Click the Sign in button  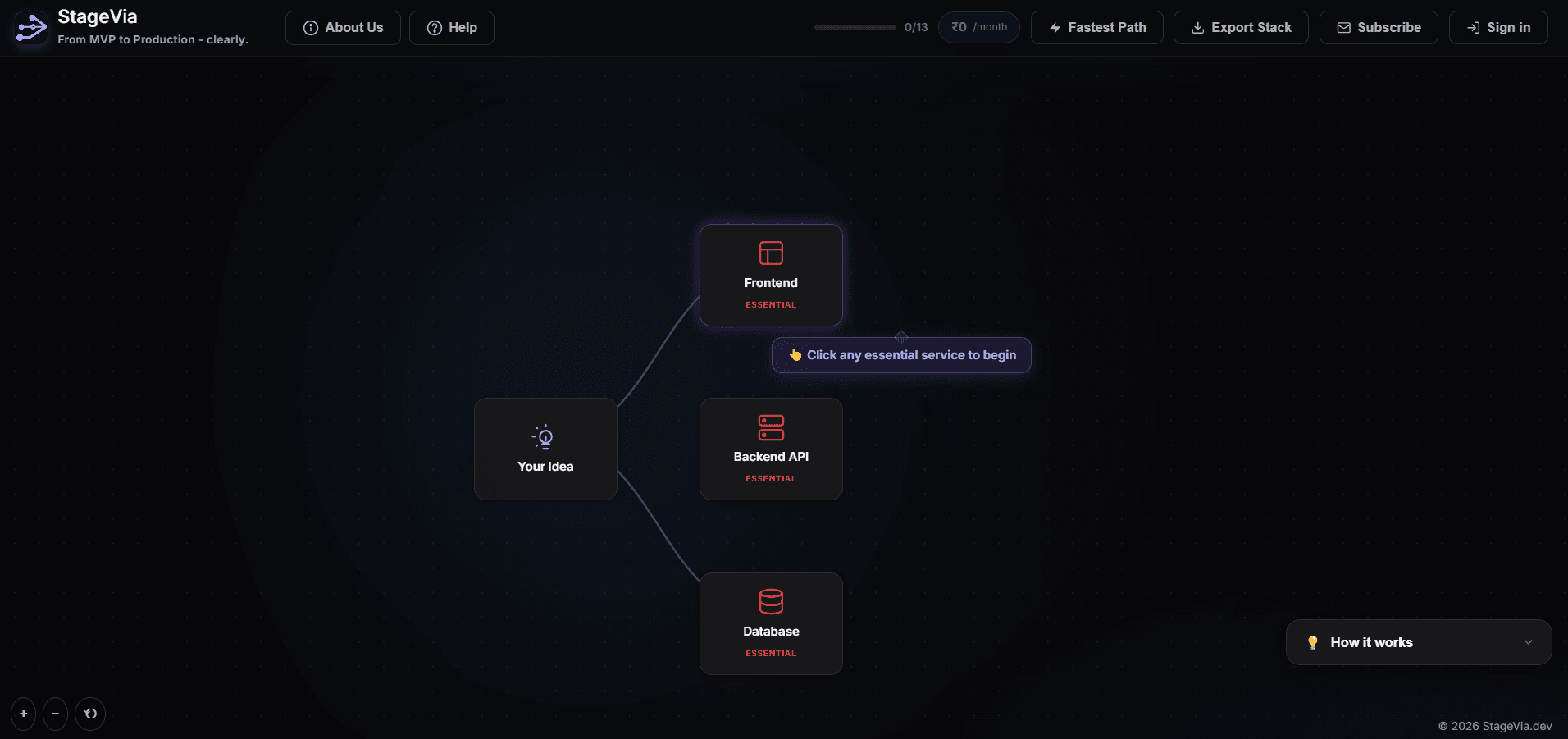tap(1498, 27)
